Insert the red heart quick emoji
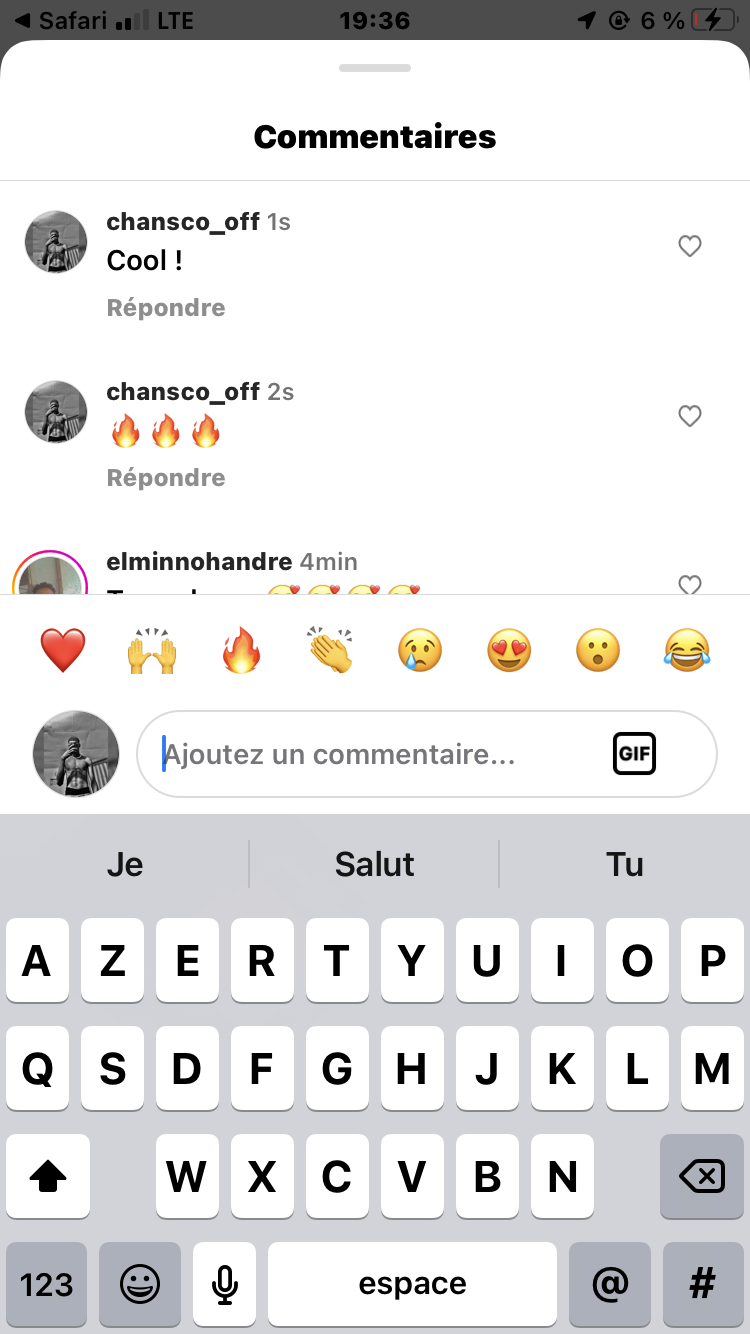This screenshot has height=1334, width=750. tap(63, 651)
